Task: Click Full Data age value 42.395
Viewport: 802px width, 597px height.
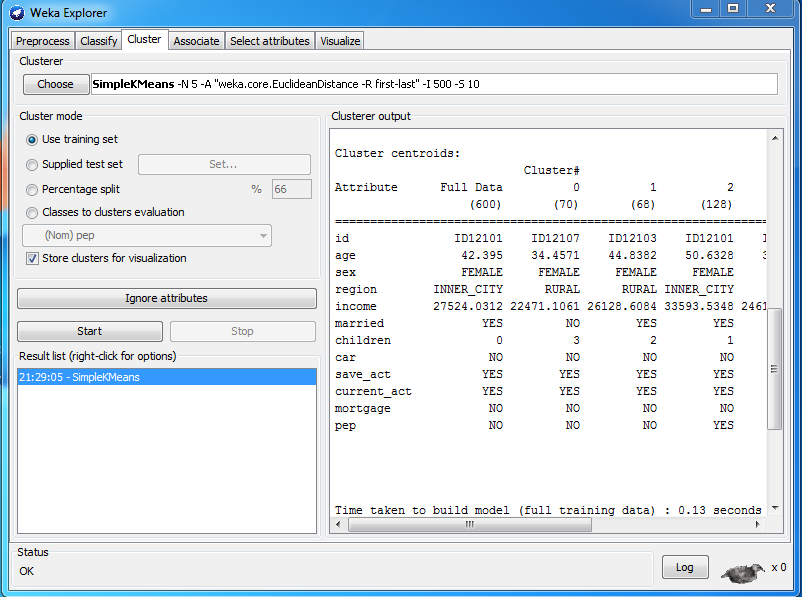Action: coord(482,255)
